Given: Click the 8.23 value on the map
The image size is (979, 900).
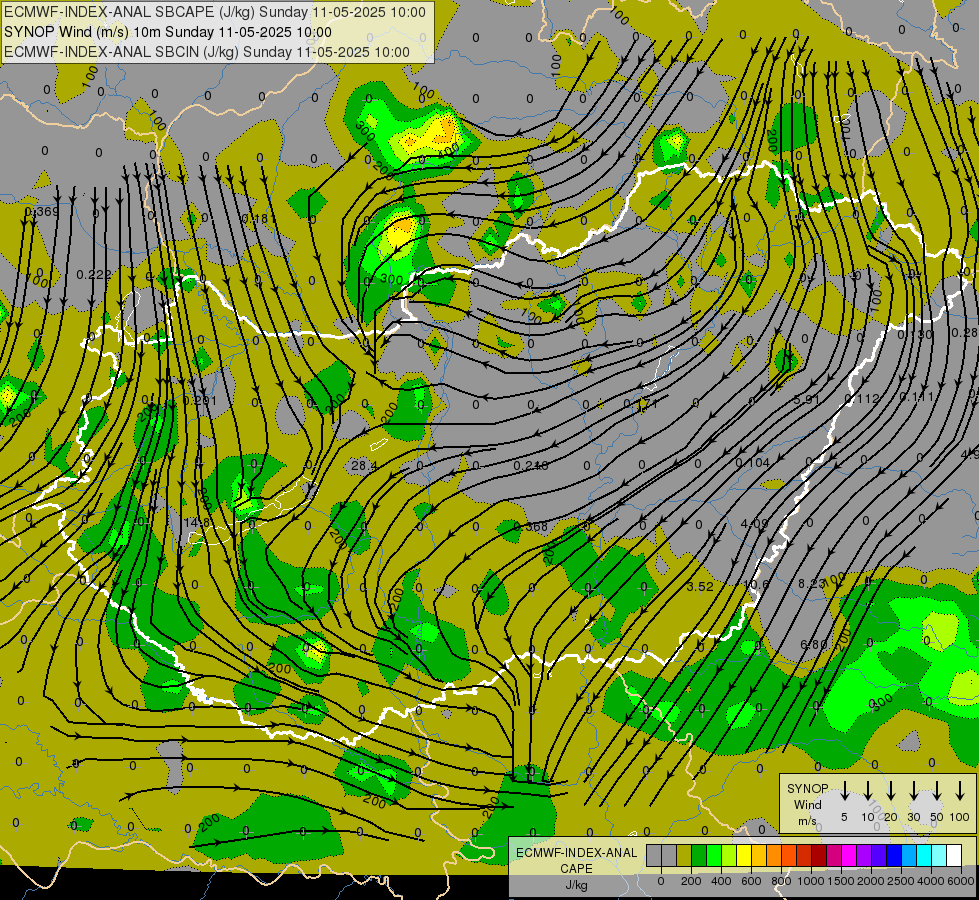Looking at the screenshot, I should coord(812,583).
